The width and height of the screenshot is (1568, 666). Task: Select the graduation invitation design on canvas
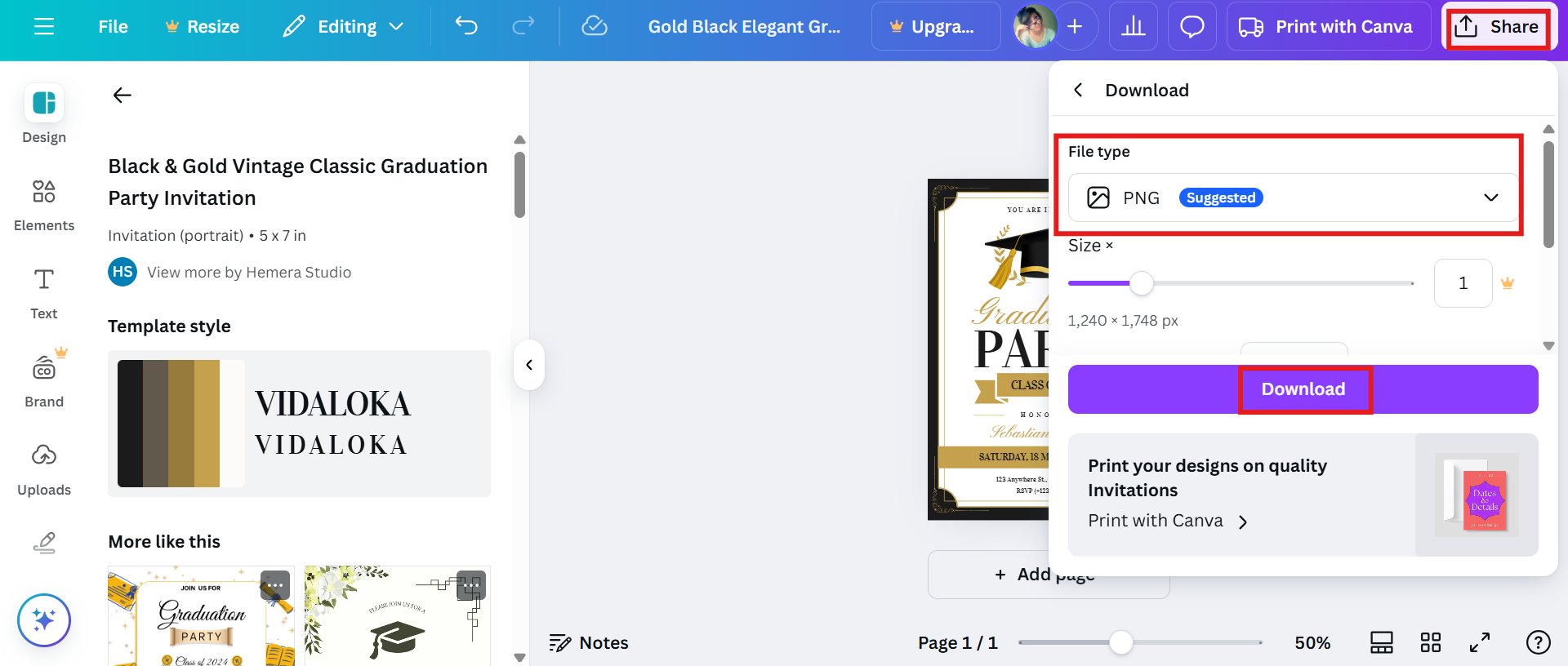tap(988, 349)
